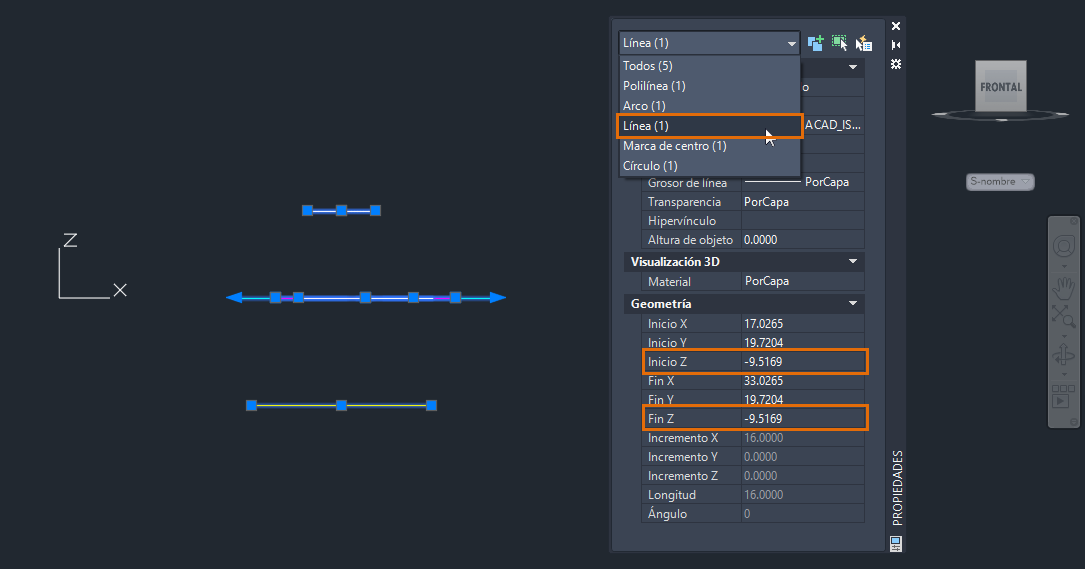Click the left arrow grip on the middle line
The width and height of the screenshot is (1085, 569).
[234, 298]
